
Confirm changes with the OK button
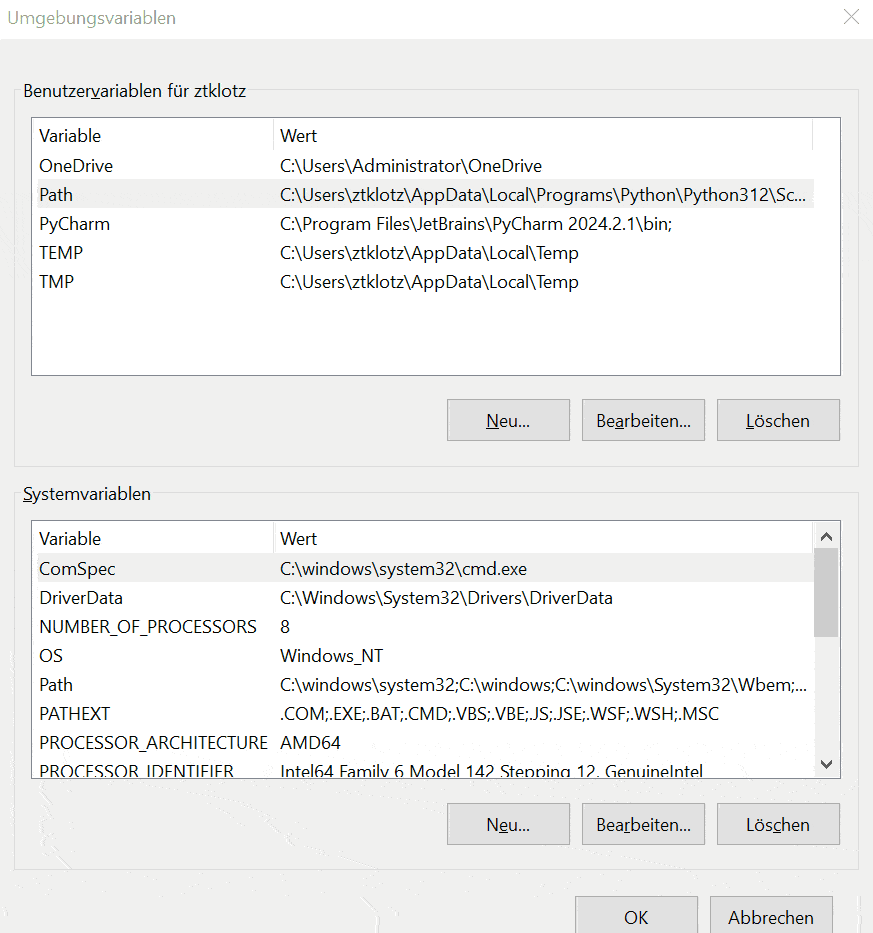pos(636,916)
